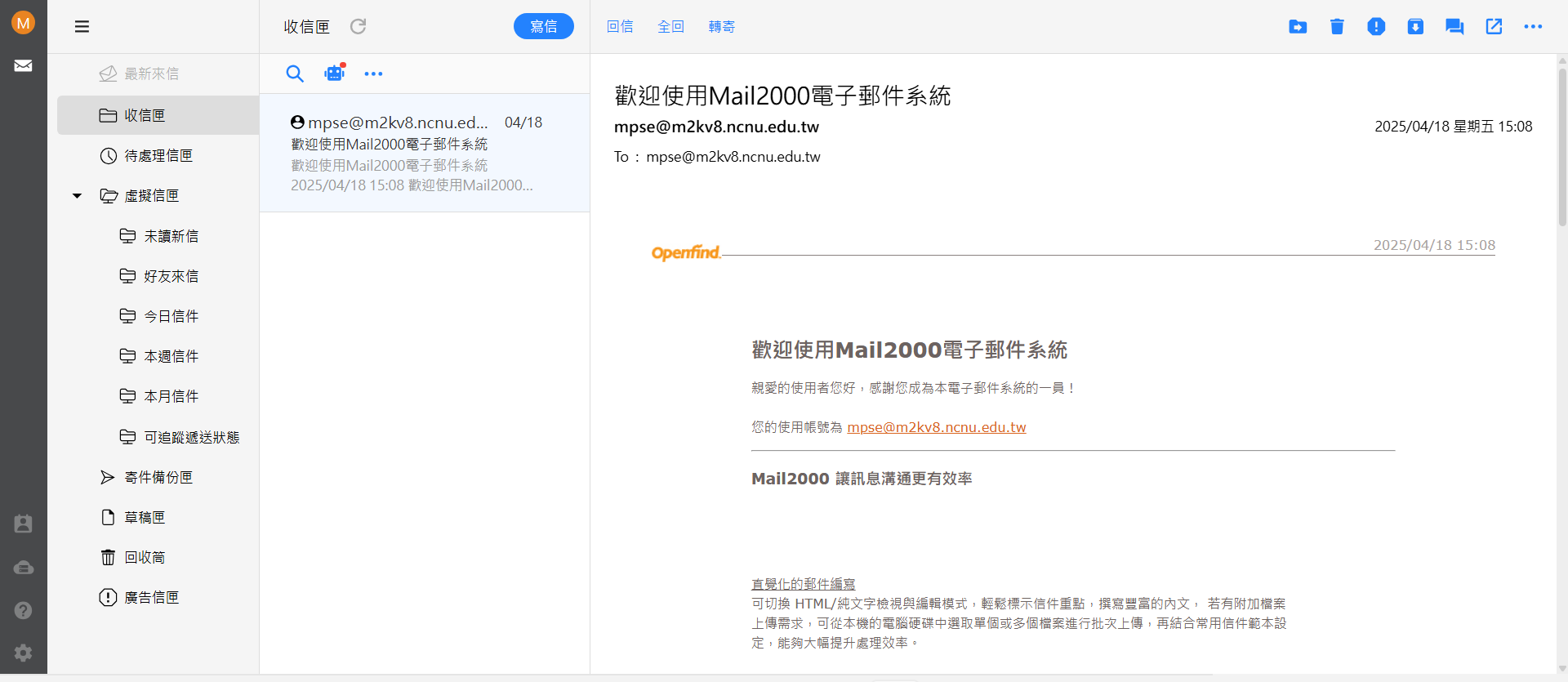This screenshot has height=682, width=1568.
Task: Report message as spam icon
Action: [1376, 27]
